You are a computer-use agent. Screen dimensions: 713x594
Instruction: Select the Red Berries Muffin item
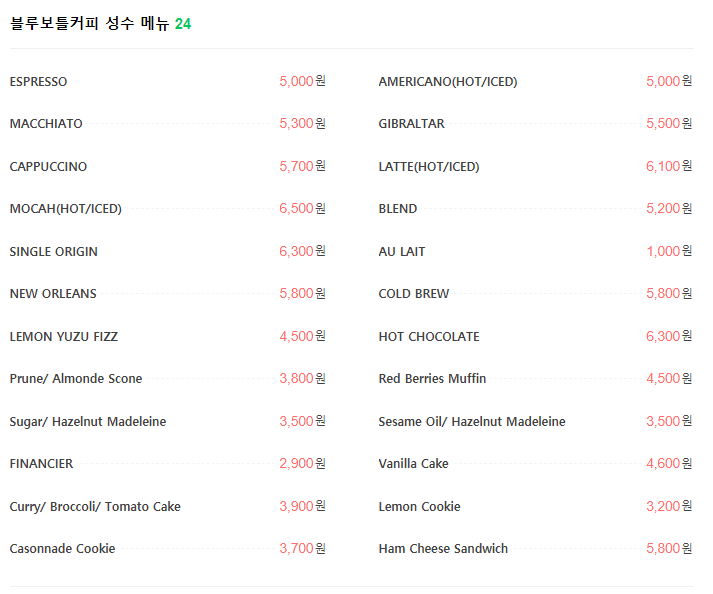(x=432, y=379)
